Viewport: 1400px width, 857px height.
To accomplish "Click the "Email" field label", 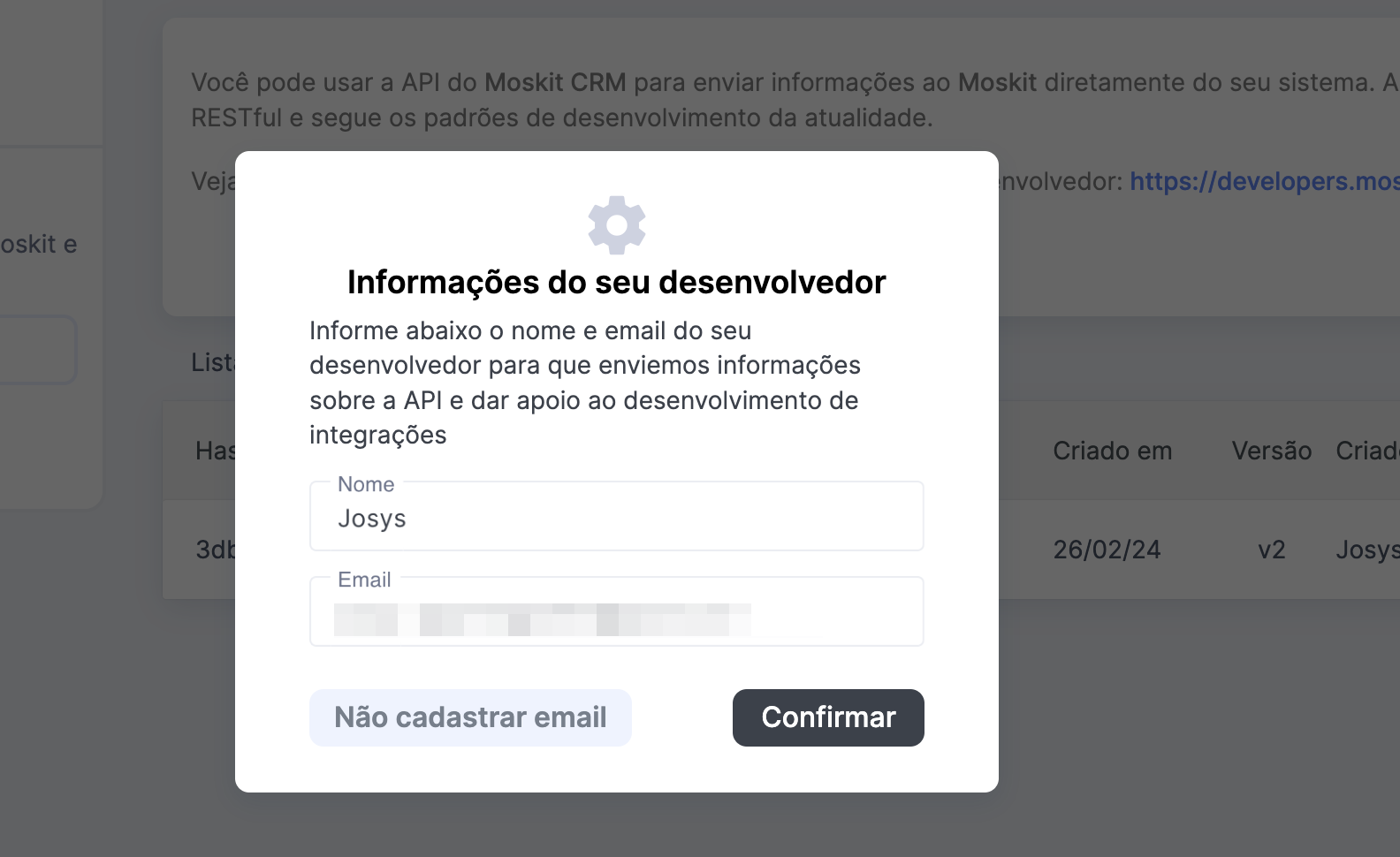I will (x=364, y=580).
